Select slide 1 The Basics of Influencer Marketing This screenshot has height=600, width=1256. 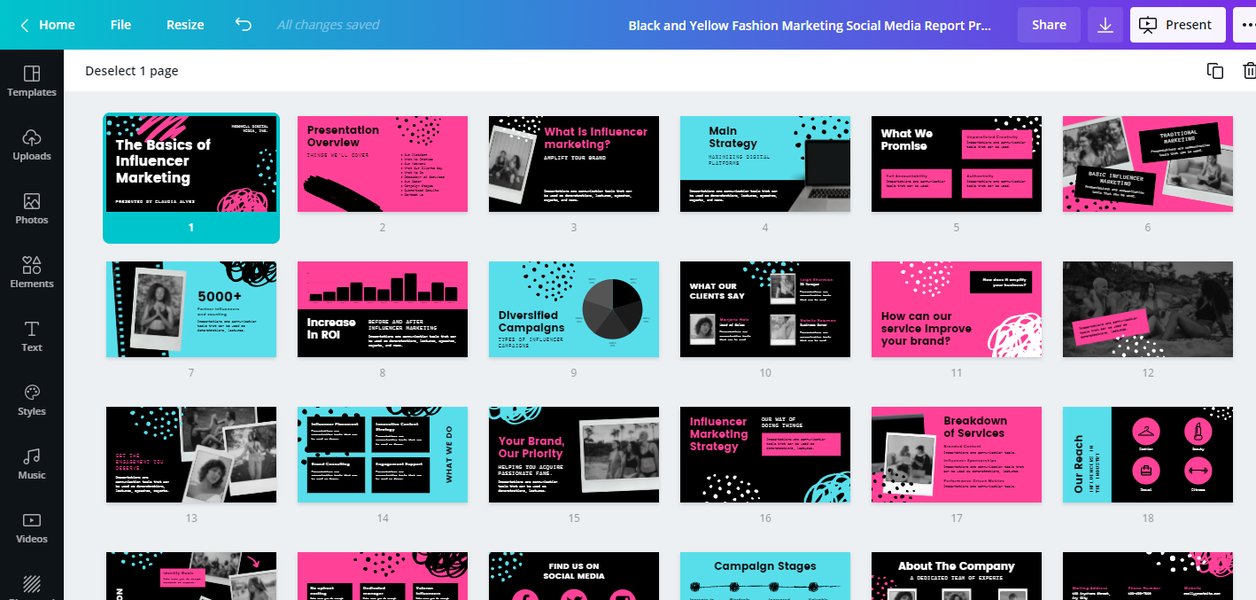[x=191, y=164]
